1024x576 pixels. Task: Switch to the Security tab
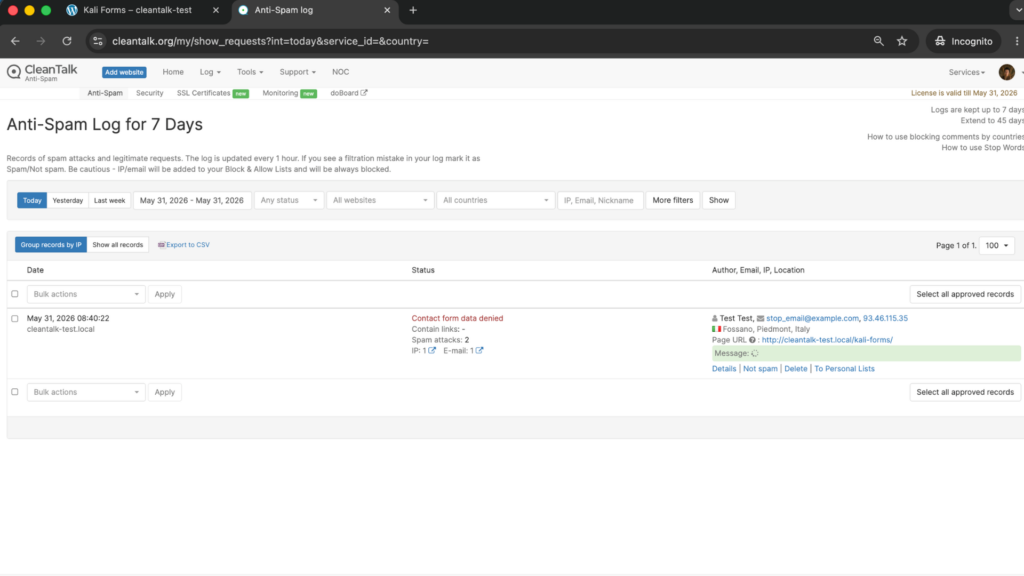pos(150,93)
